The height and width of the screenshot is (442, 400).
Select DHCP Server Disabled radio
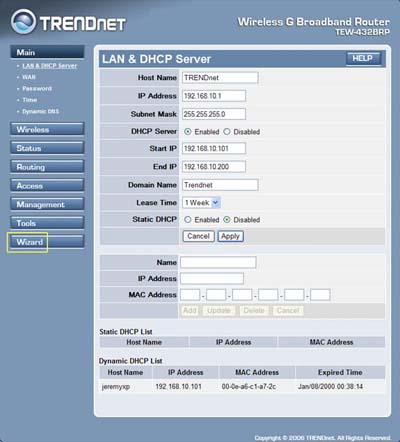pos(227,132)
